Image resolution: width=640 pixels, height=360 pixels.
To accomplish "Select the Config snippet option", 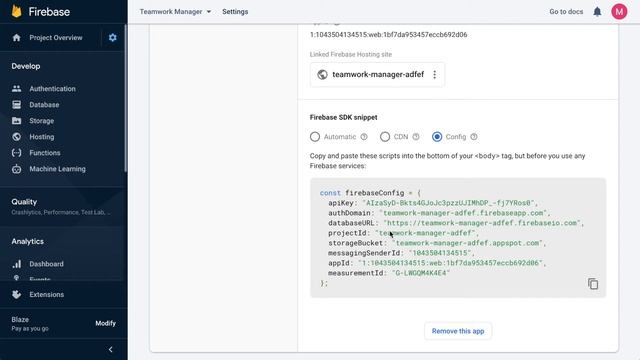I will click(x=437, y=137).
